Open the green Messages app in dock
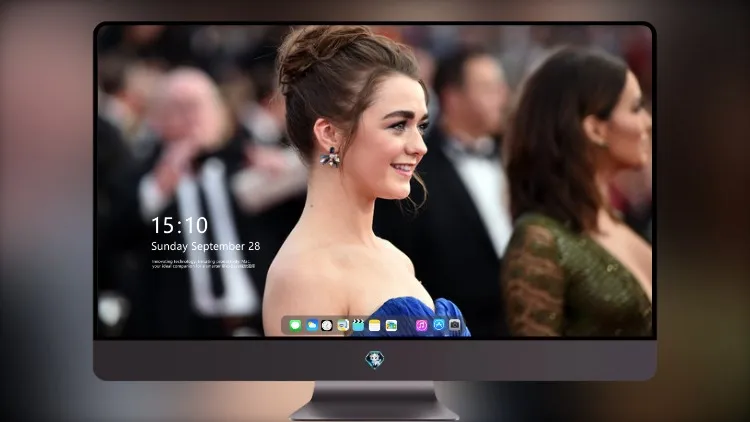The width and height of the screenshot is (750, 422). coord(295,325)
